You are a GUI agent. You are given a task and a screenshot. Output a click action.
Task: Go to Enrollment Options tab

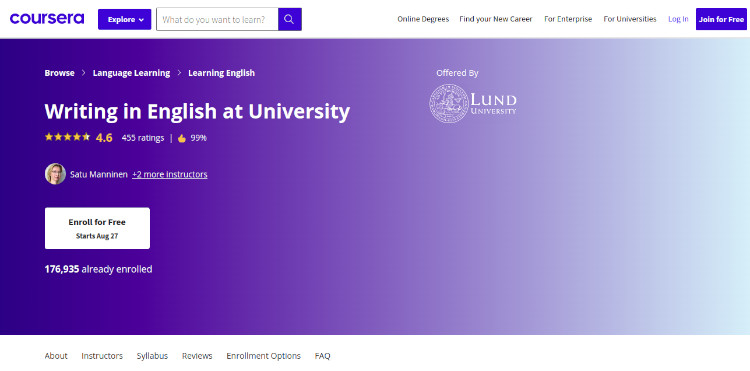point(264,356)
